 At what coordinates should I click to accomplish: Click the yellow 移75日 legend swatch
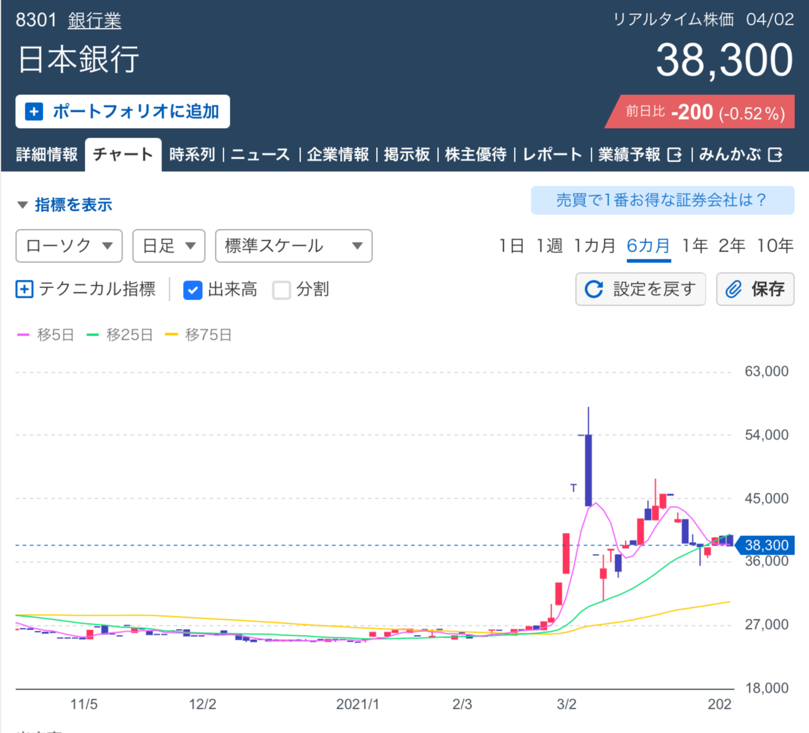click(x=171, y=335)
